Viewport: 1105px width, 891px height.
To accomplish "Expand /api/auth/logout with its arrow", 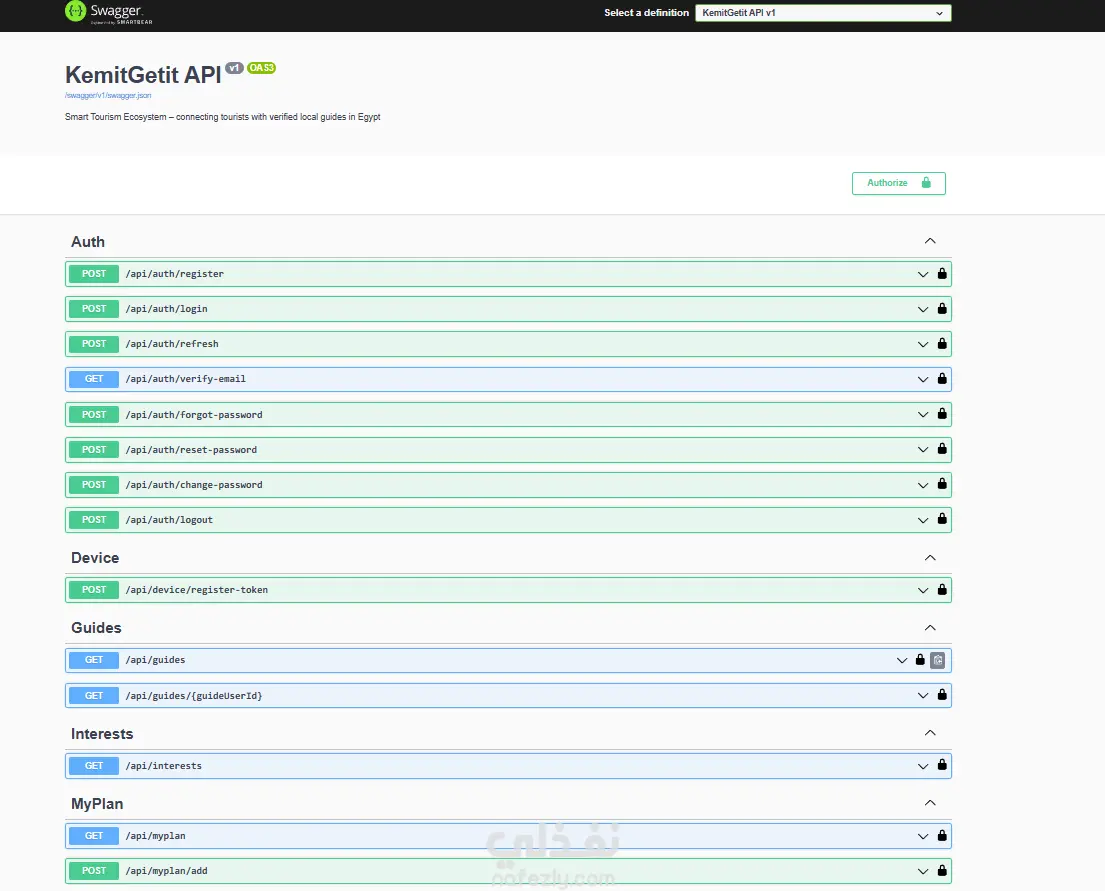I will pyautogui.click(x=923, y=520).
